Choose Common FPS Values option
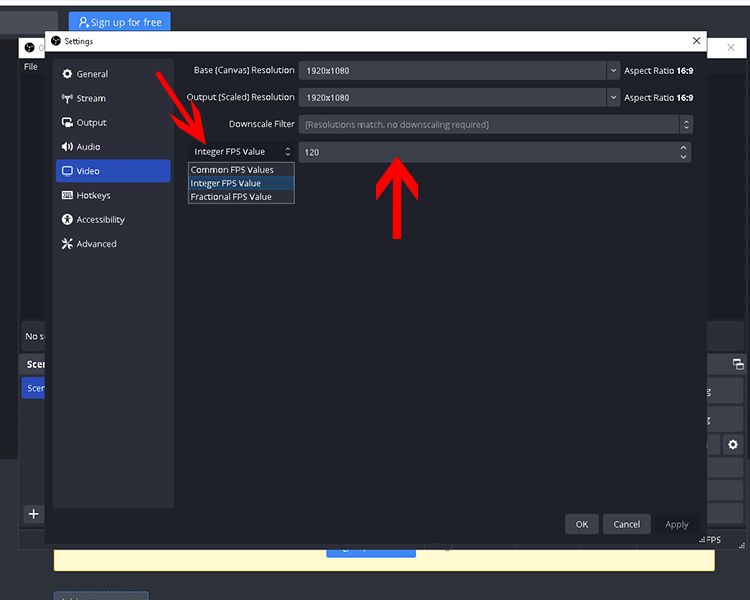 pyautogui.click(x=242, y=170)
